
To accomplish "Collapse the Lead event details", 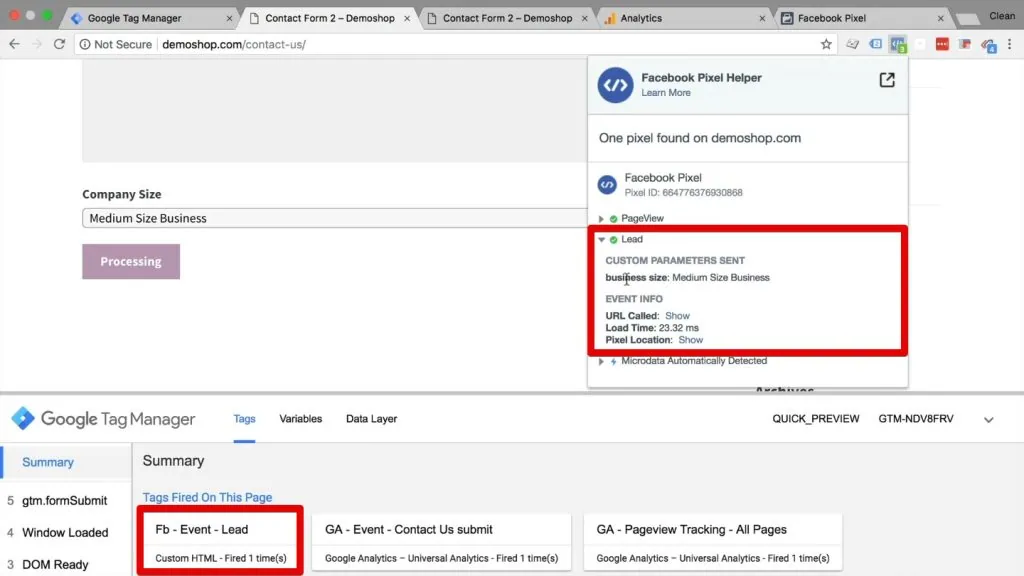I will pyautogui.click(x=601, y=239).
